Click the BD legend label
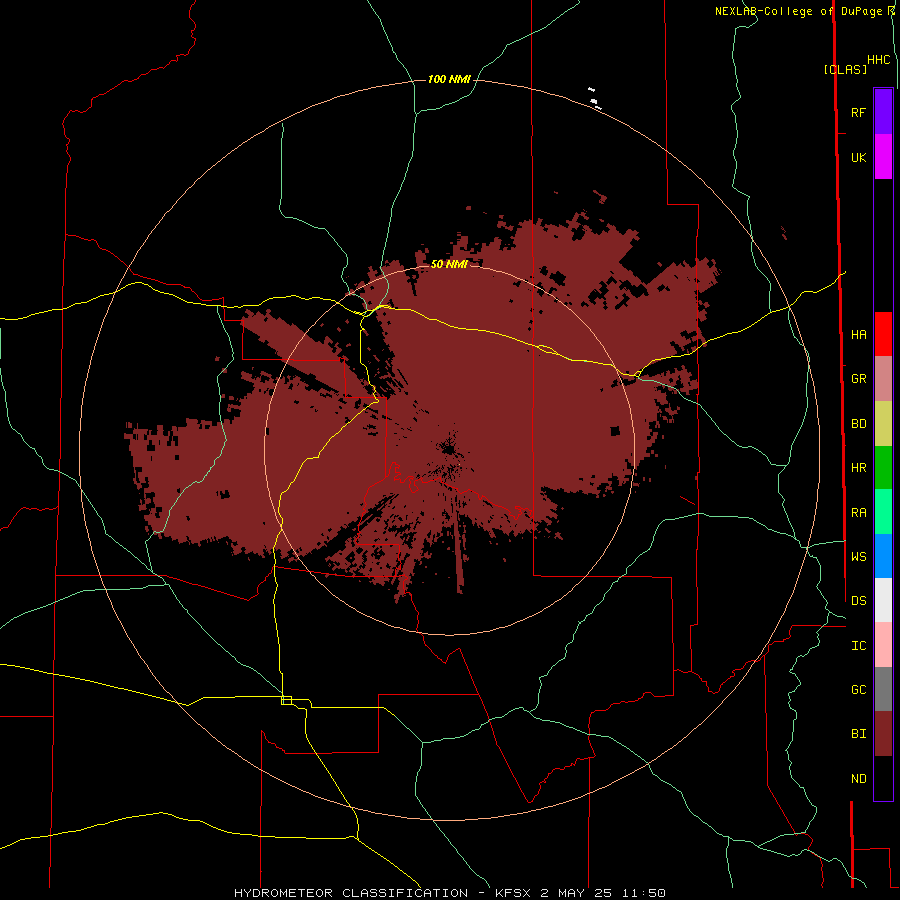 [x=858, y=424]
